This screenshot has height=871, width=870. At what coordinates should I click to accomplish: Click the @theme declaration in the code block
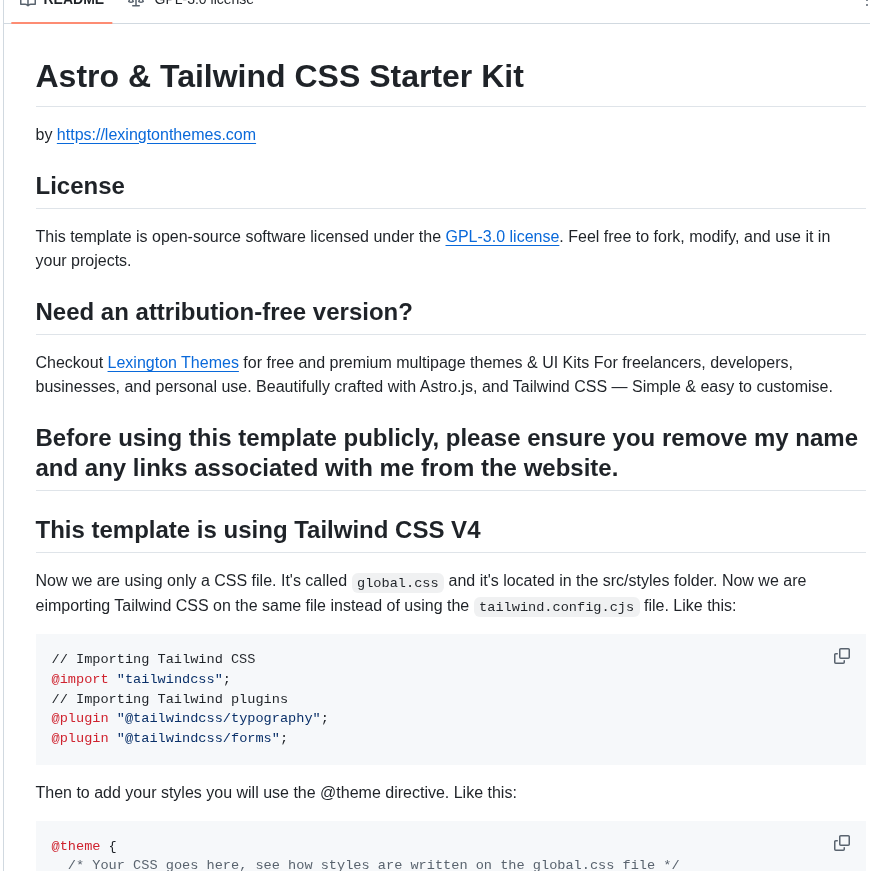(x=75, y=845)
